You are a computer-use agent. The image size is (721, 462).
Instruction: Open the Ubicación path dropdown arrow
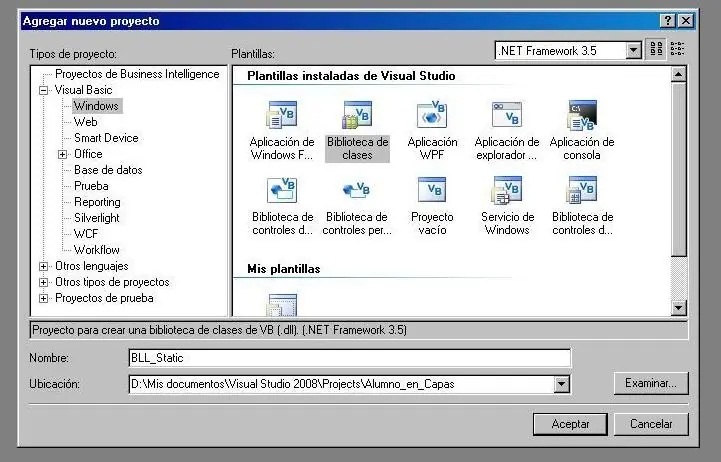click(x=561, y=384)
